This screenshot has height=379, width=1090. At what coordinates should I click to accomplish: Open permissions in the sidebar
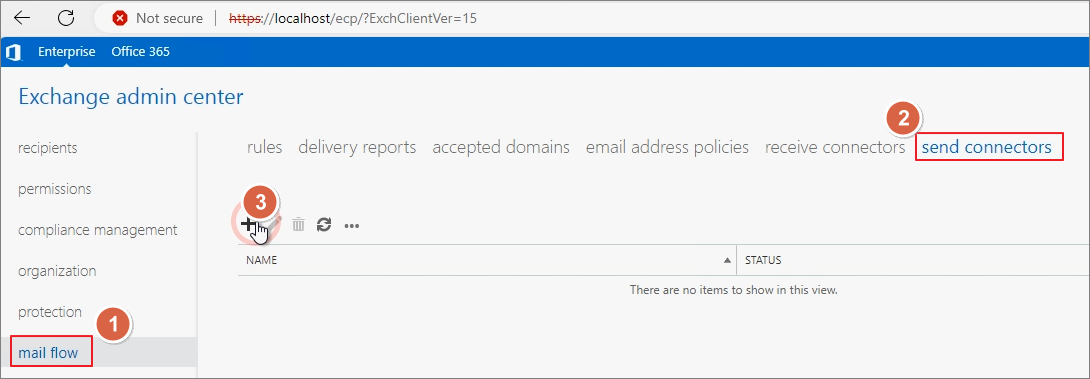55,189
